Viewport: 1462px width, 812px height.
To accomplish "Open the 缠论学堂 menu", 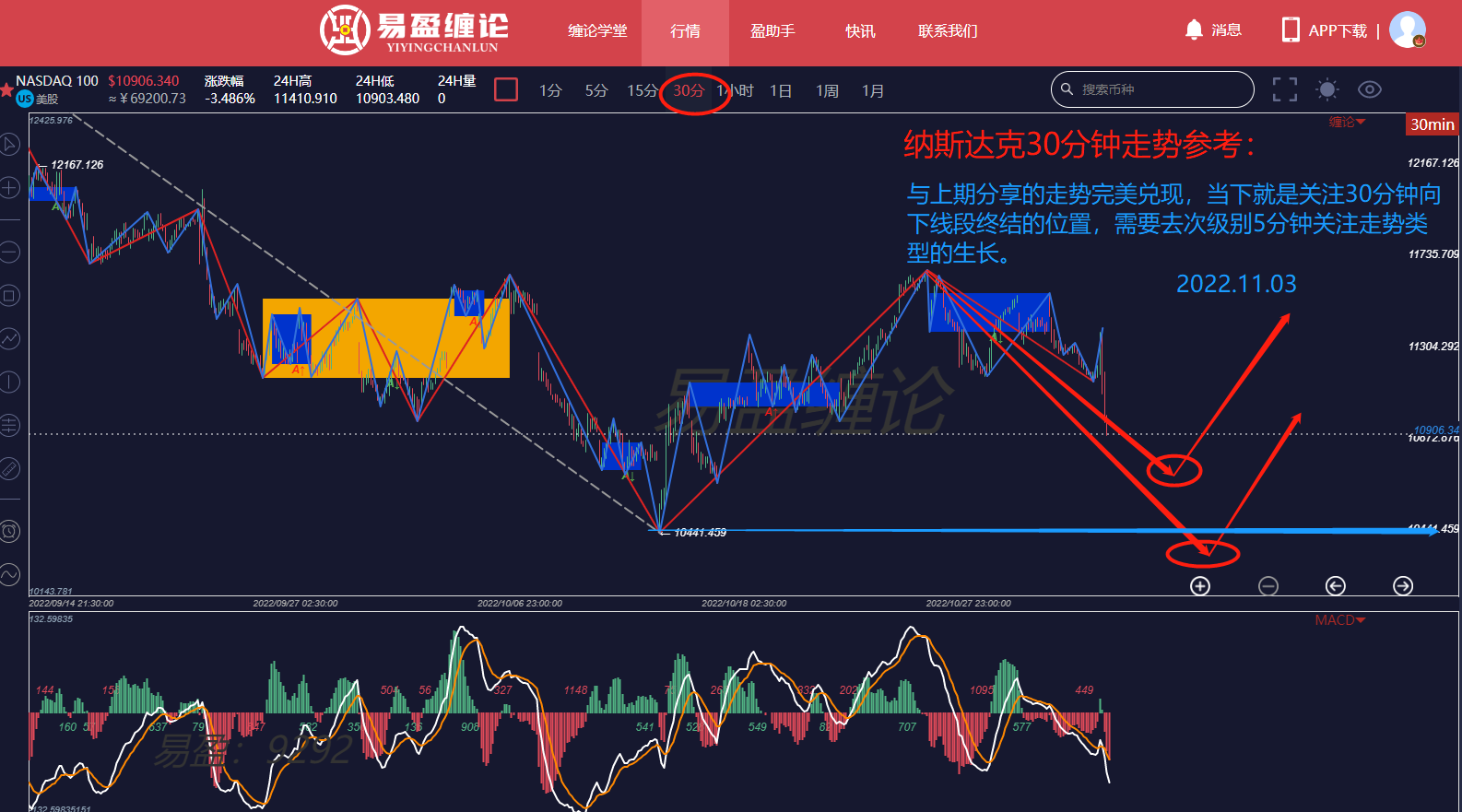I will (597, 30).
